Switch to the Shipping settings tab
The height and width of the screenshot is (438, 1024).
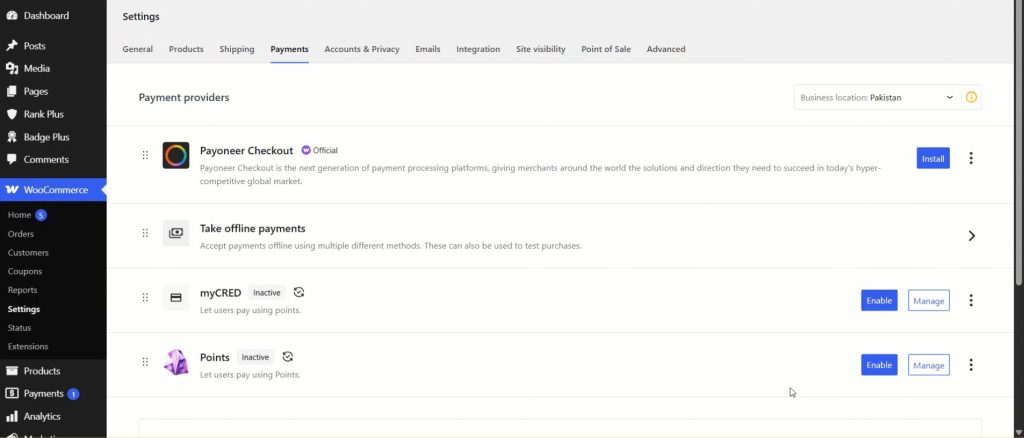[x=236, y=49]
